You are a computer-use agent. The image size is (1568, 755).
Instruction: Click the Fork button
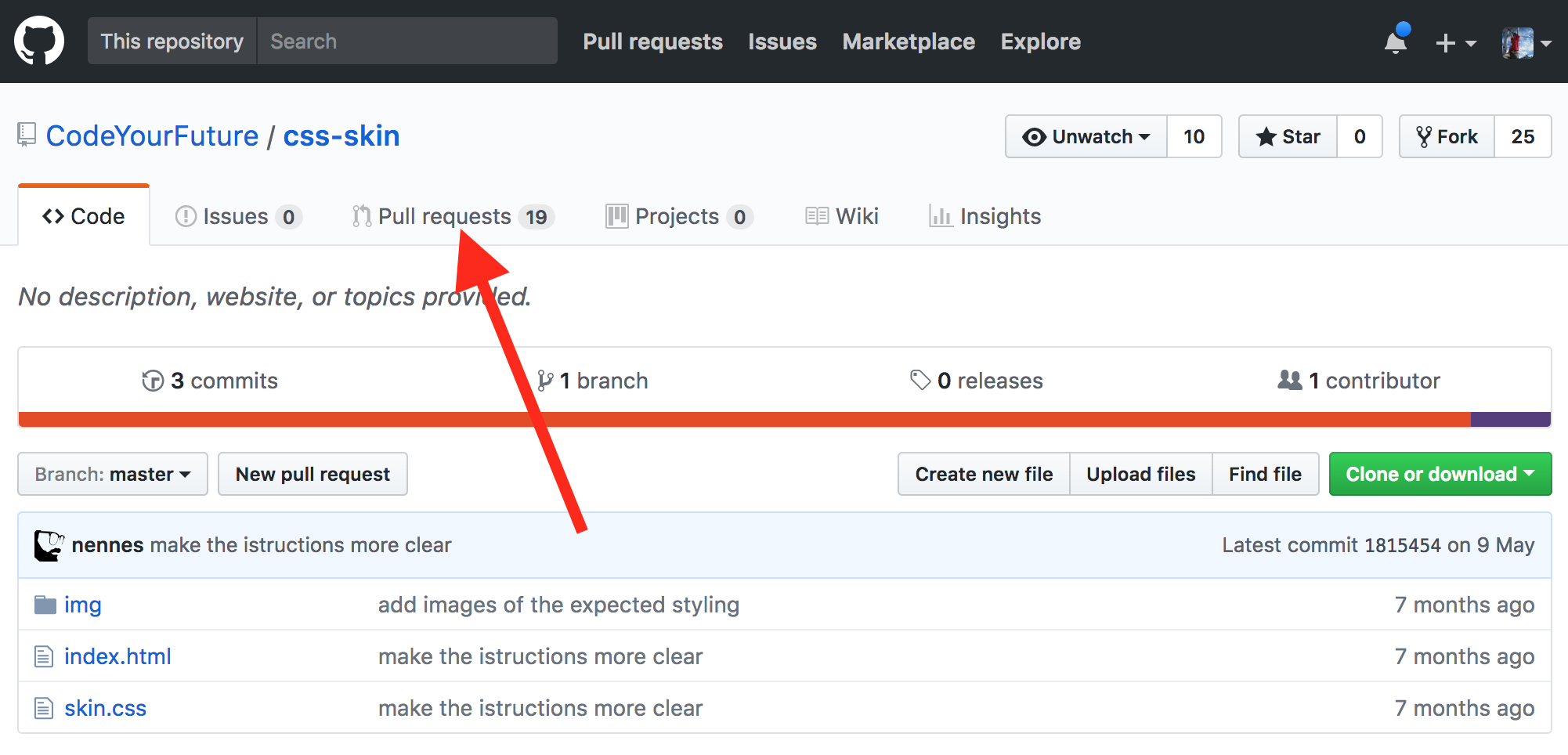point(1447,136)
